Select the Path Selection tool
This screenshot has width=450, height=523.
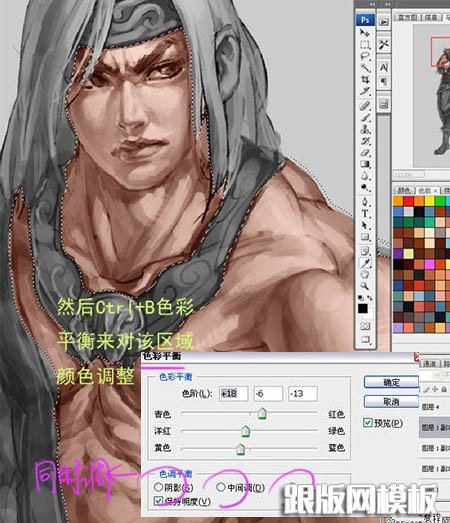click(365, 225)
